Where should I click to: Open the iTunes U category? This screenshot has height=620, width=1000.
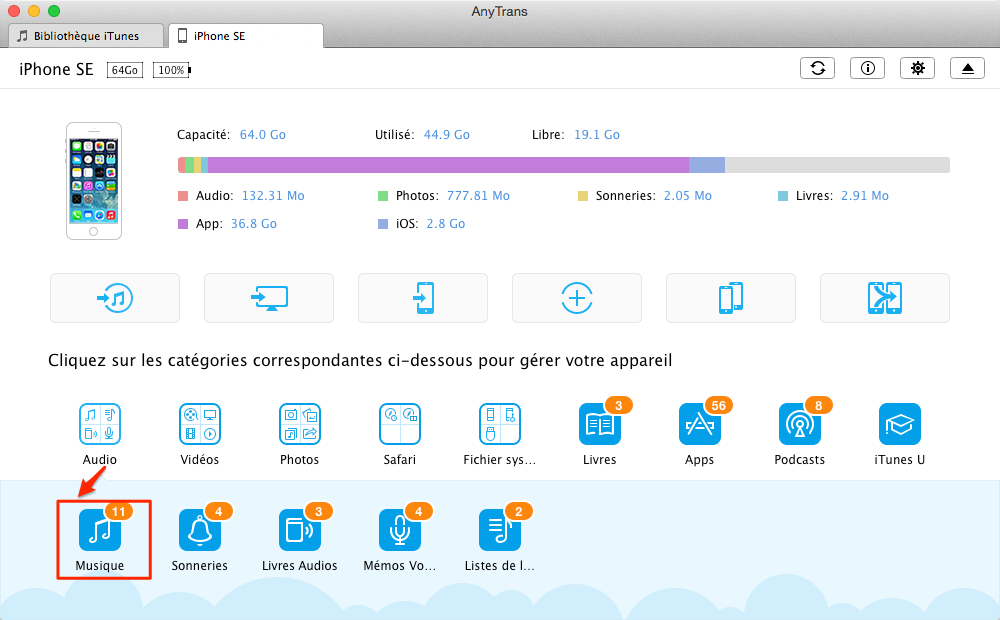pos(900,424)
